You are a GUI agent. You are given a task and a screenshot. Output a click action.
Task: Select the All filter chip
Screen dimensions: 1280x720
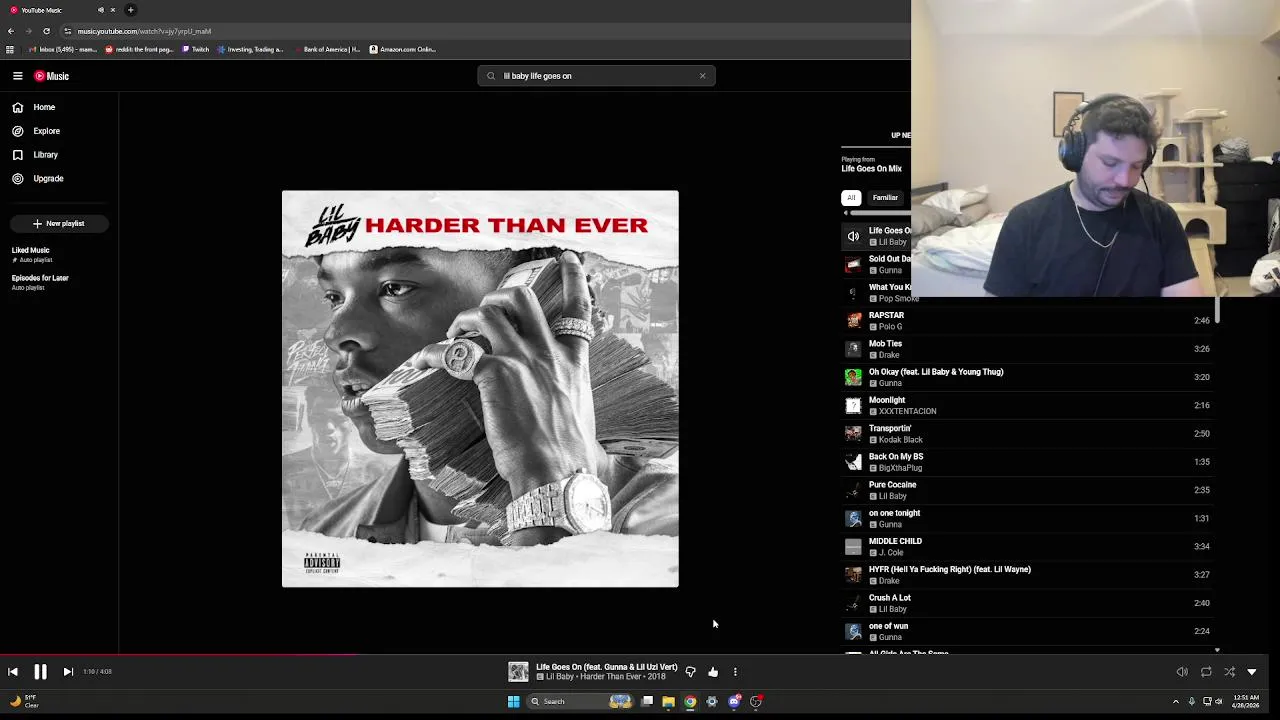(851, 198)
